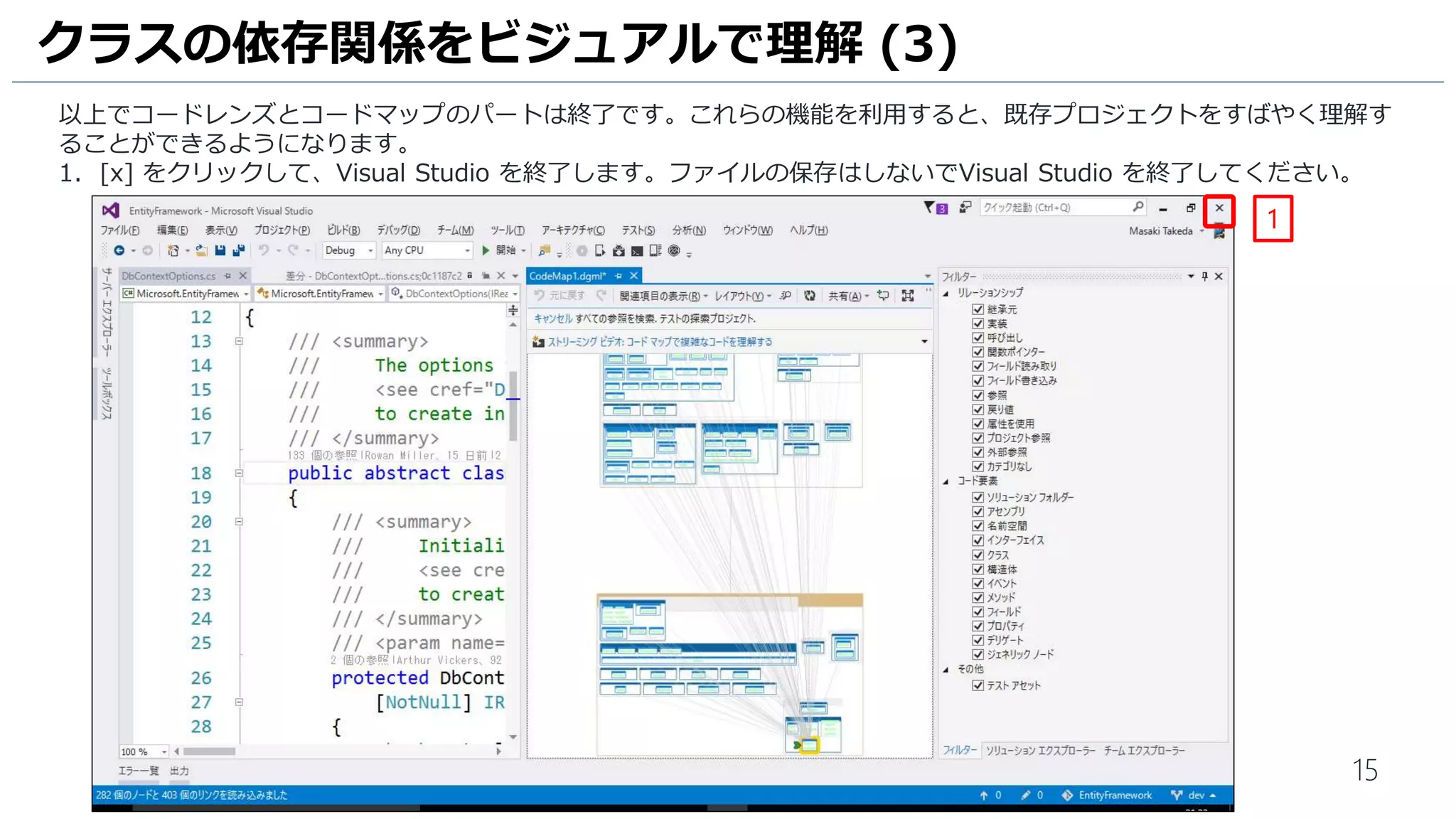
Task: Click the EntityFramework repository status item
Action: 1107,795
